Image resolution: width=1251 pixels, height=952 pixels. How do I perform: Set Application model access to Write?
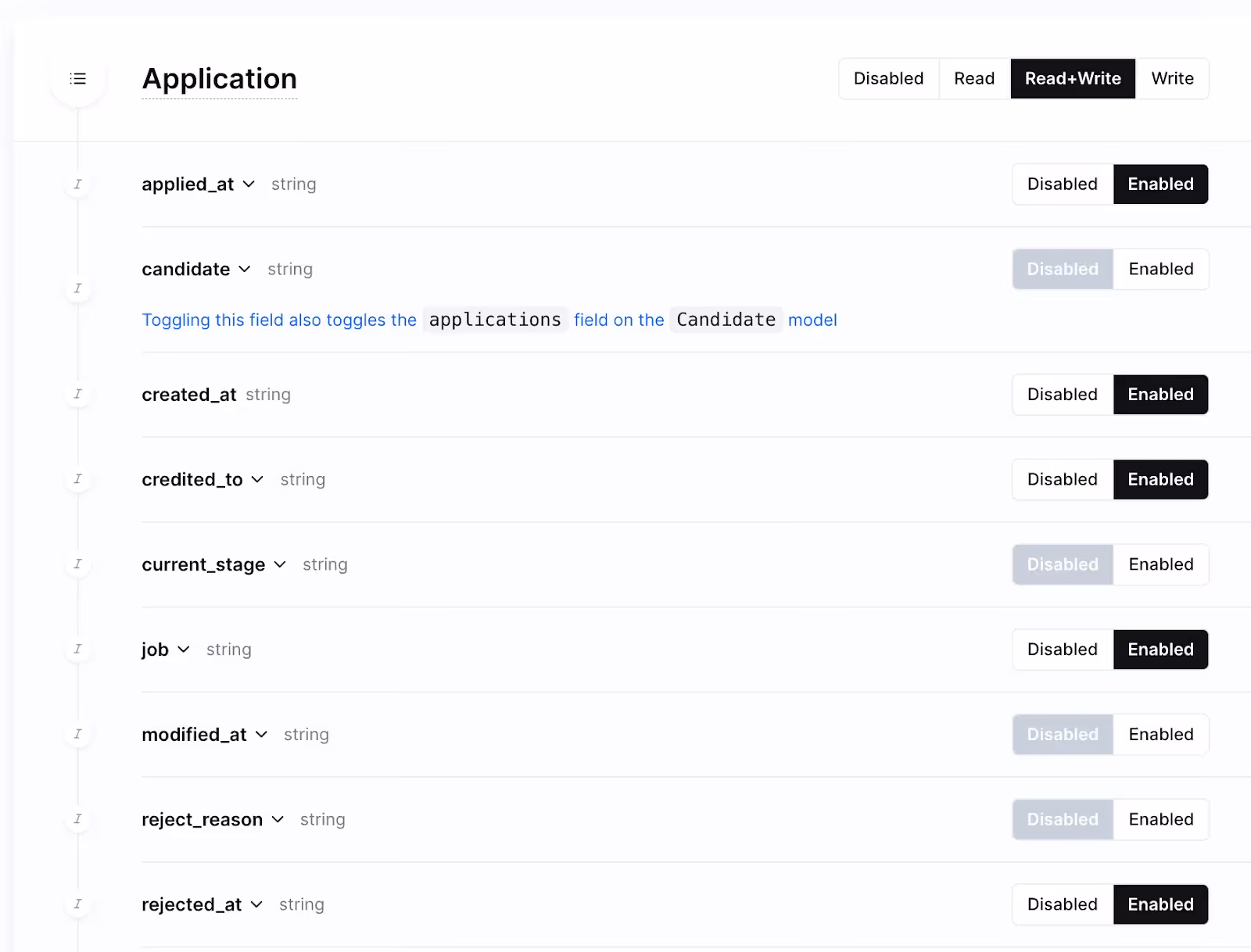[1172, 79]
